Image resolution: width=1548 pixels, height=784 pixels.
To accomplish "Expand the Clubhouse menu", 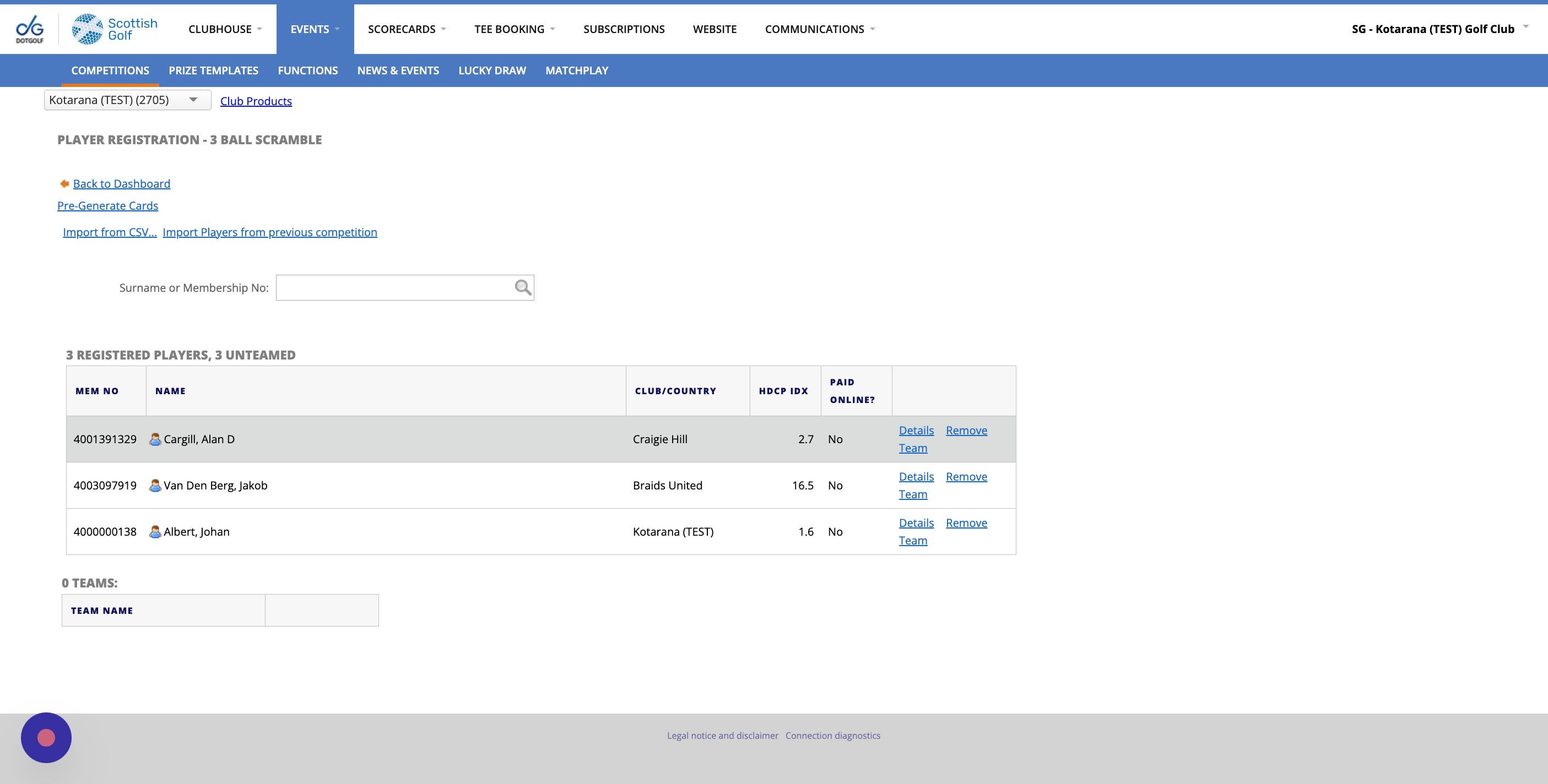I will tap(225, 29).
